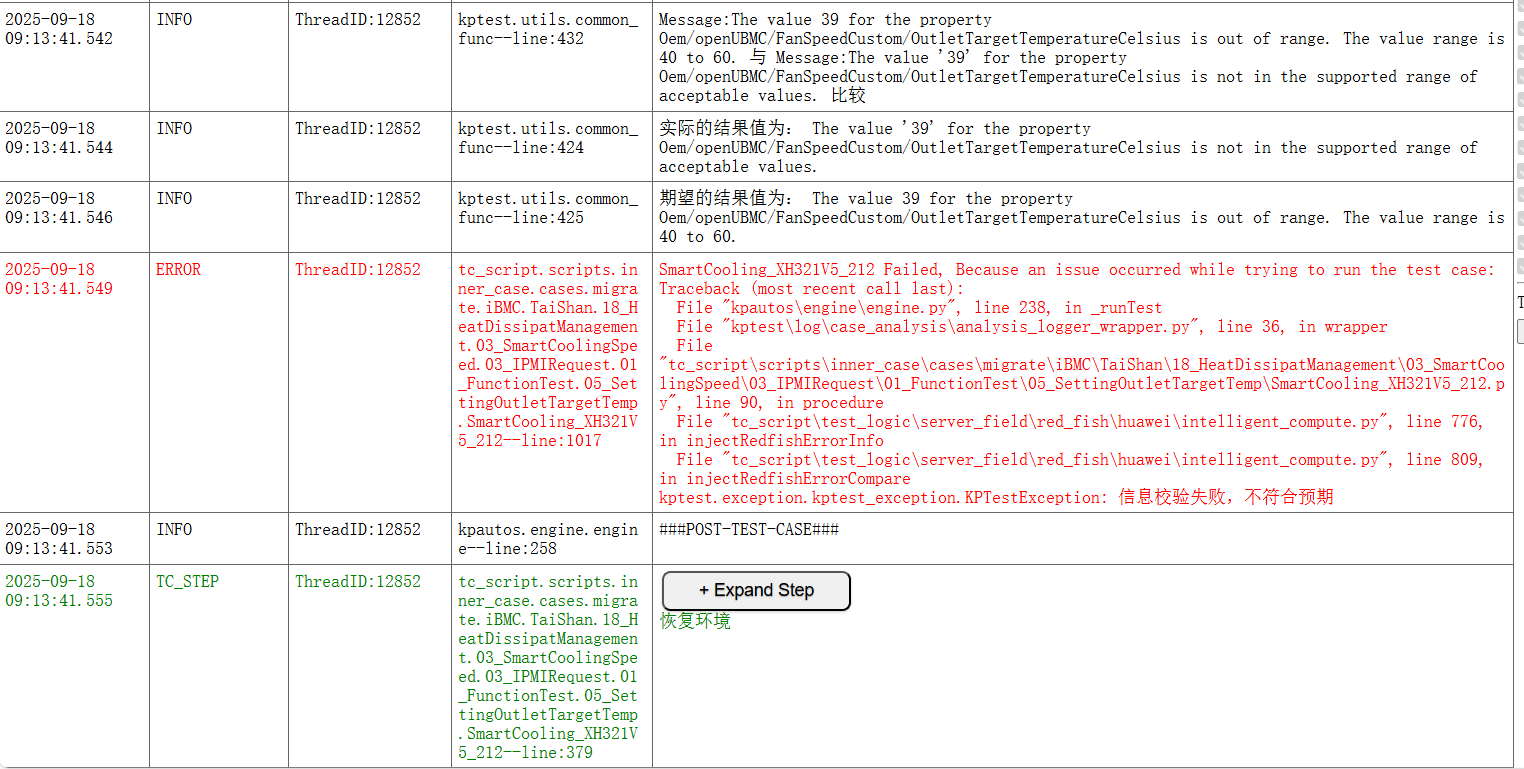1524x769 pixels.
Task: Click the Expand Step button
Action: pos(756,590)
